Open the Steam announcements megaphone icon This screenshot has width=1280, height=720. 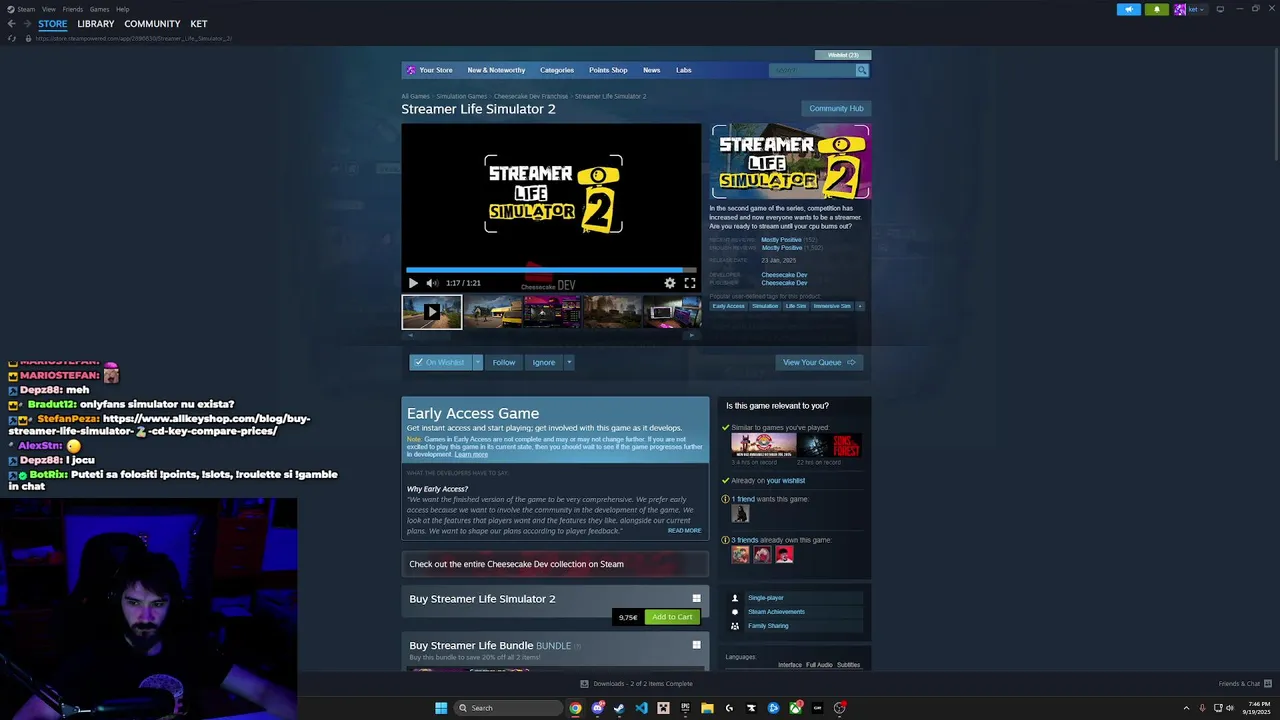tap(1128, 9)
